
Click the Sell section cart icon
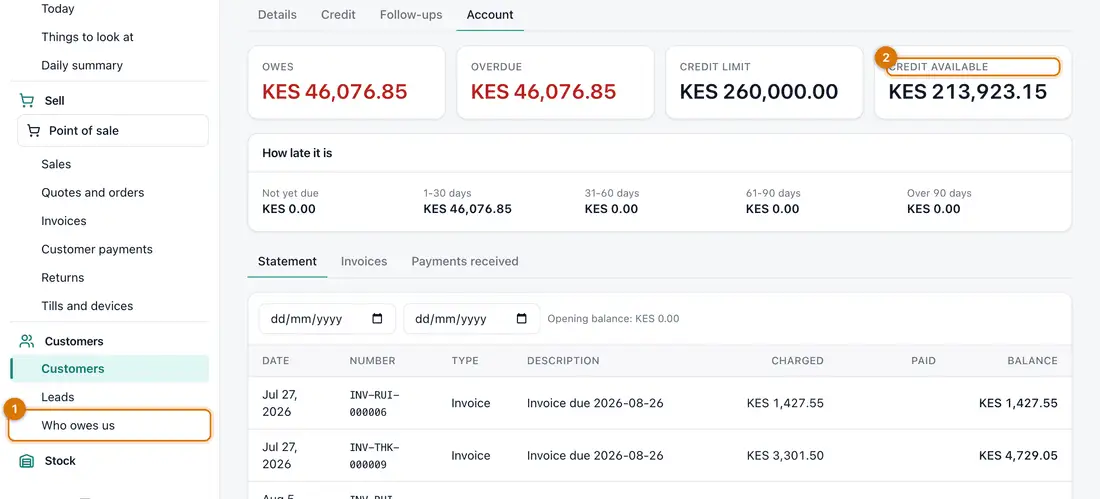[x=27, y=101]
